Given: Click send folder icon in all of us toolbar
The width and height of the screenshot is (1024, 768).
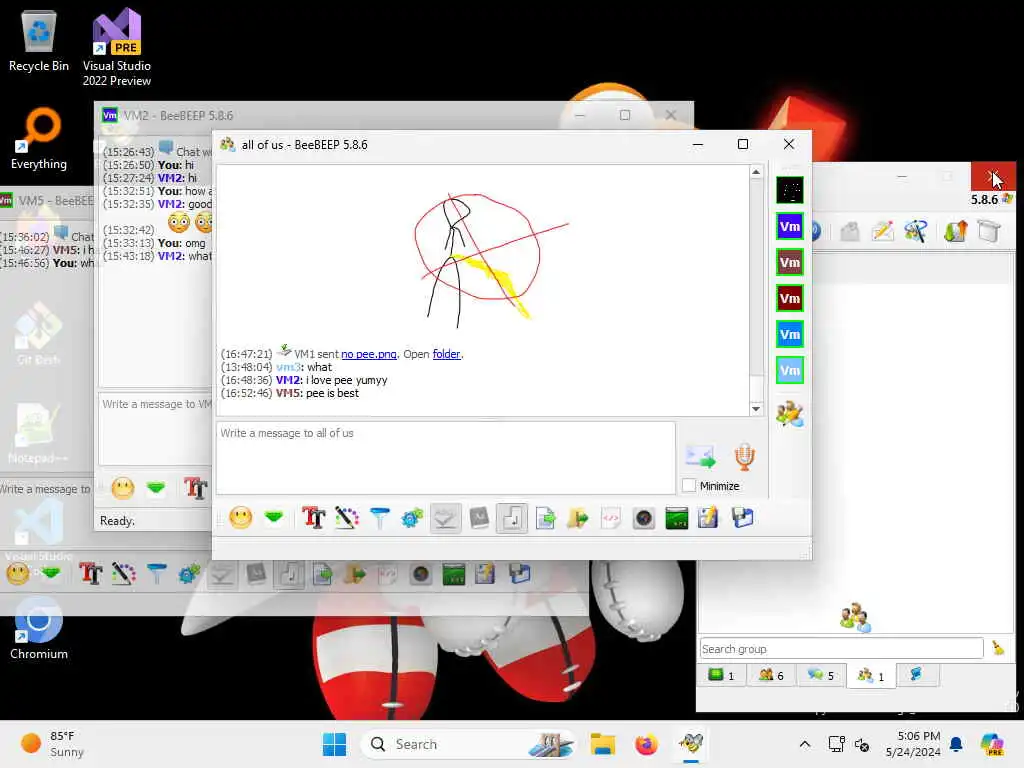Looking at the screenshot, I should coord(578,519).
